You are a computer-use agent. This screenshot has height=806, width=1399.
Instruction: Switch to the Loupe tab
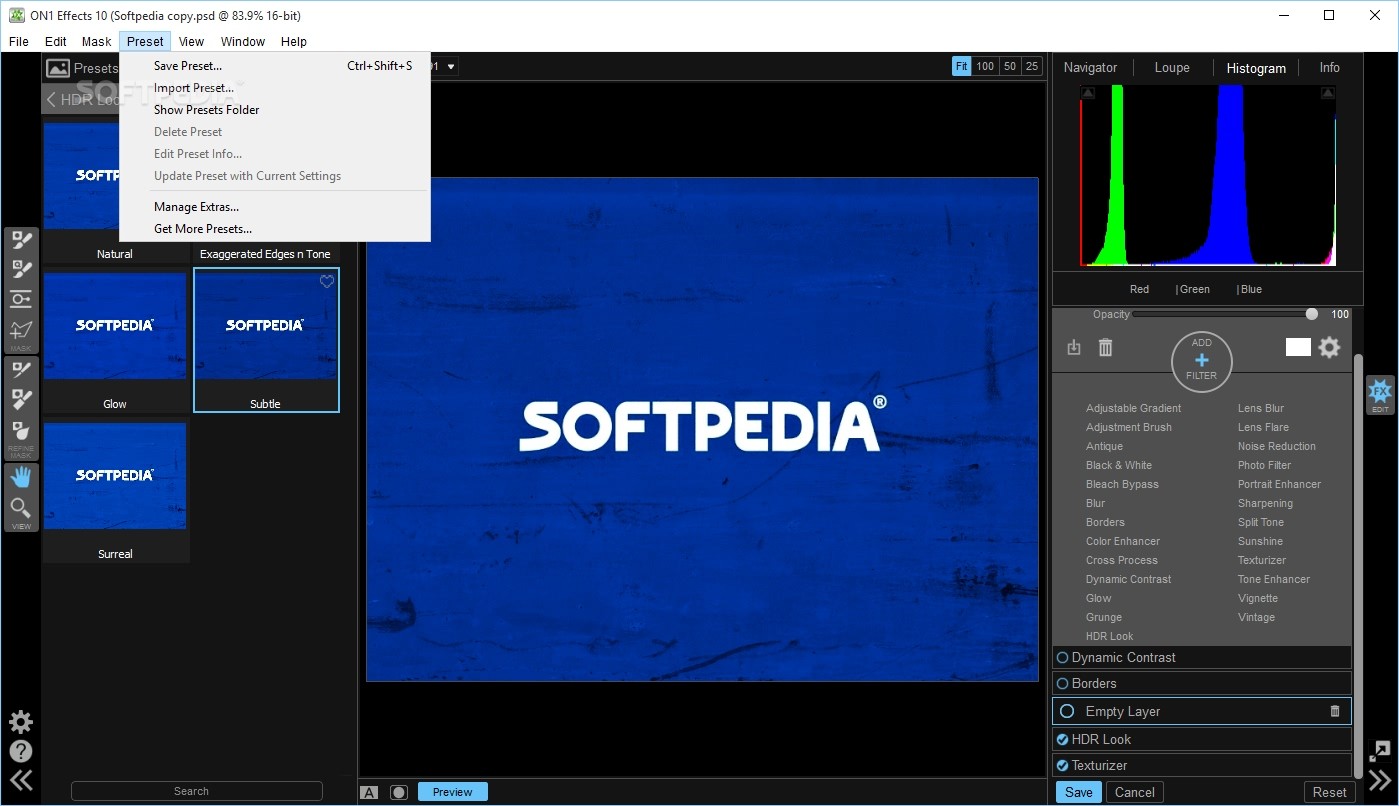1172,67
